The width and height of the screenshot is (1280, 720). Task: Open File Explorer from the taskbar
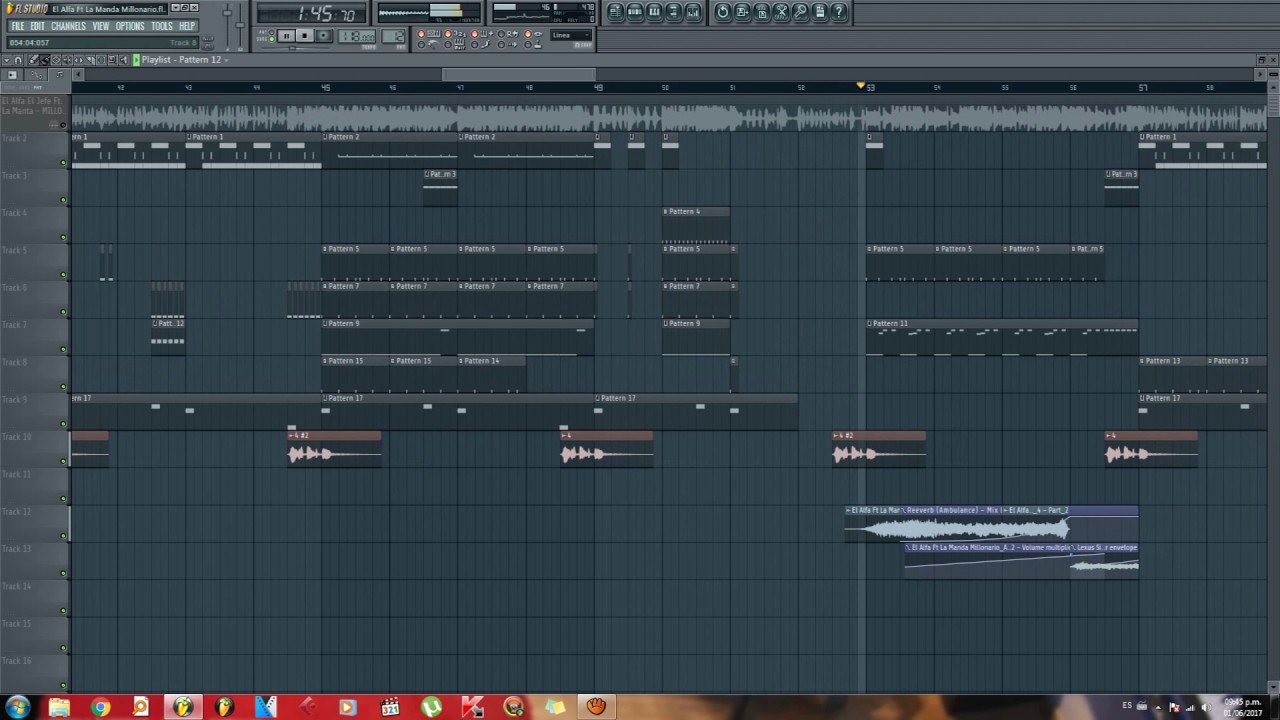pyautogui.click(x=59, y=707)
